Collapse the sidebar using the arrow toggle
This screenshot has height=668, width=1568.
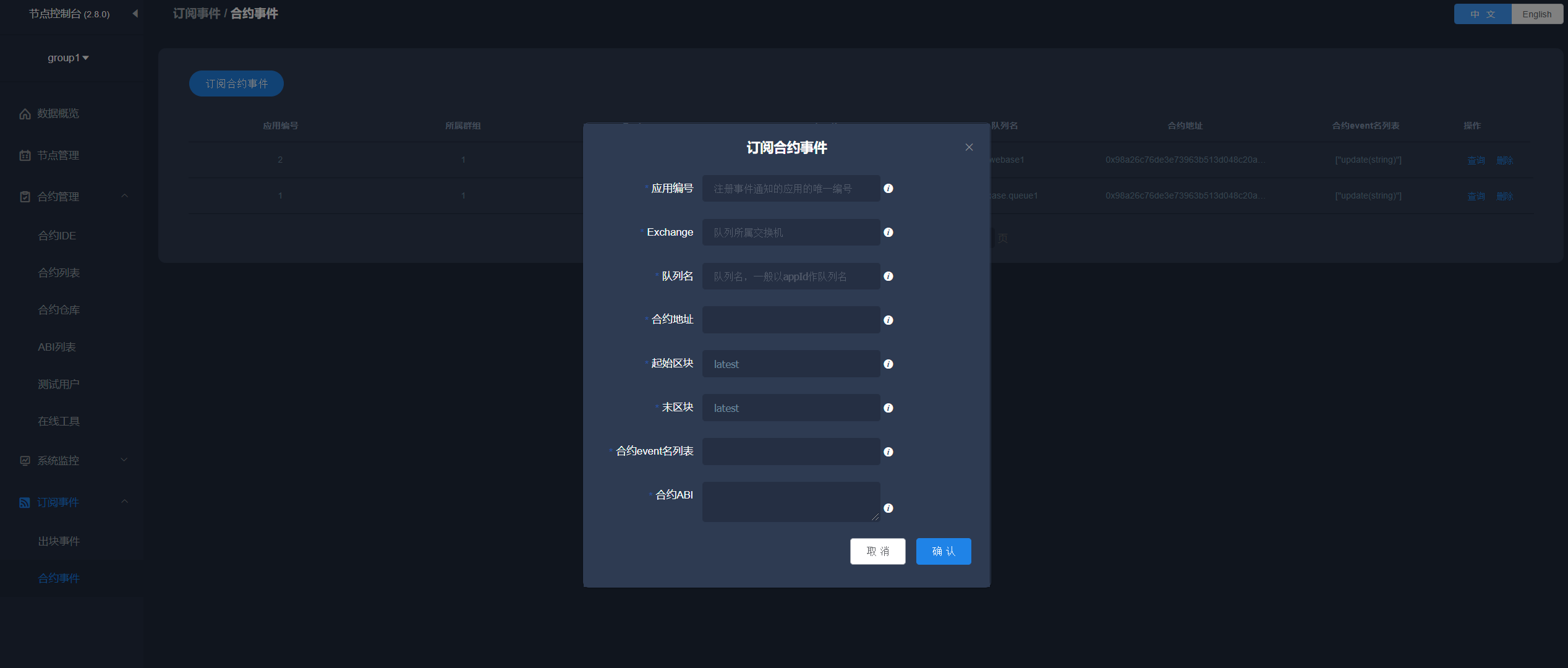pyautogui.click(x=135, y=13)
